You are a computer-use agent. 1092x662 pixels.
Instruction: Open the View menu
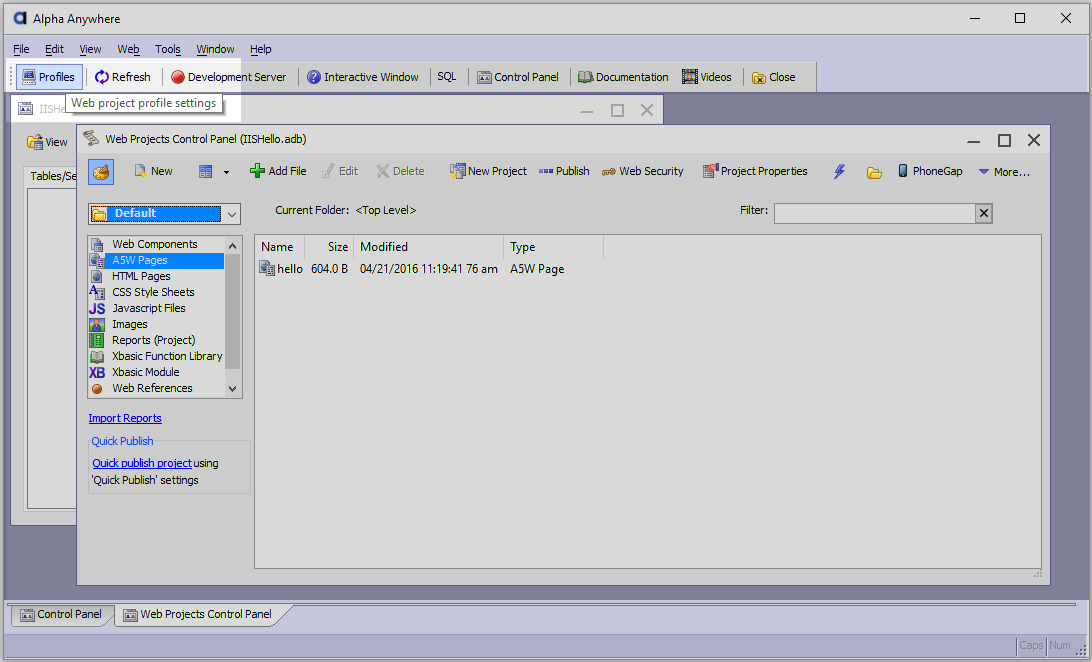coord(90,49)
